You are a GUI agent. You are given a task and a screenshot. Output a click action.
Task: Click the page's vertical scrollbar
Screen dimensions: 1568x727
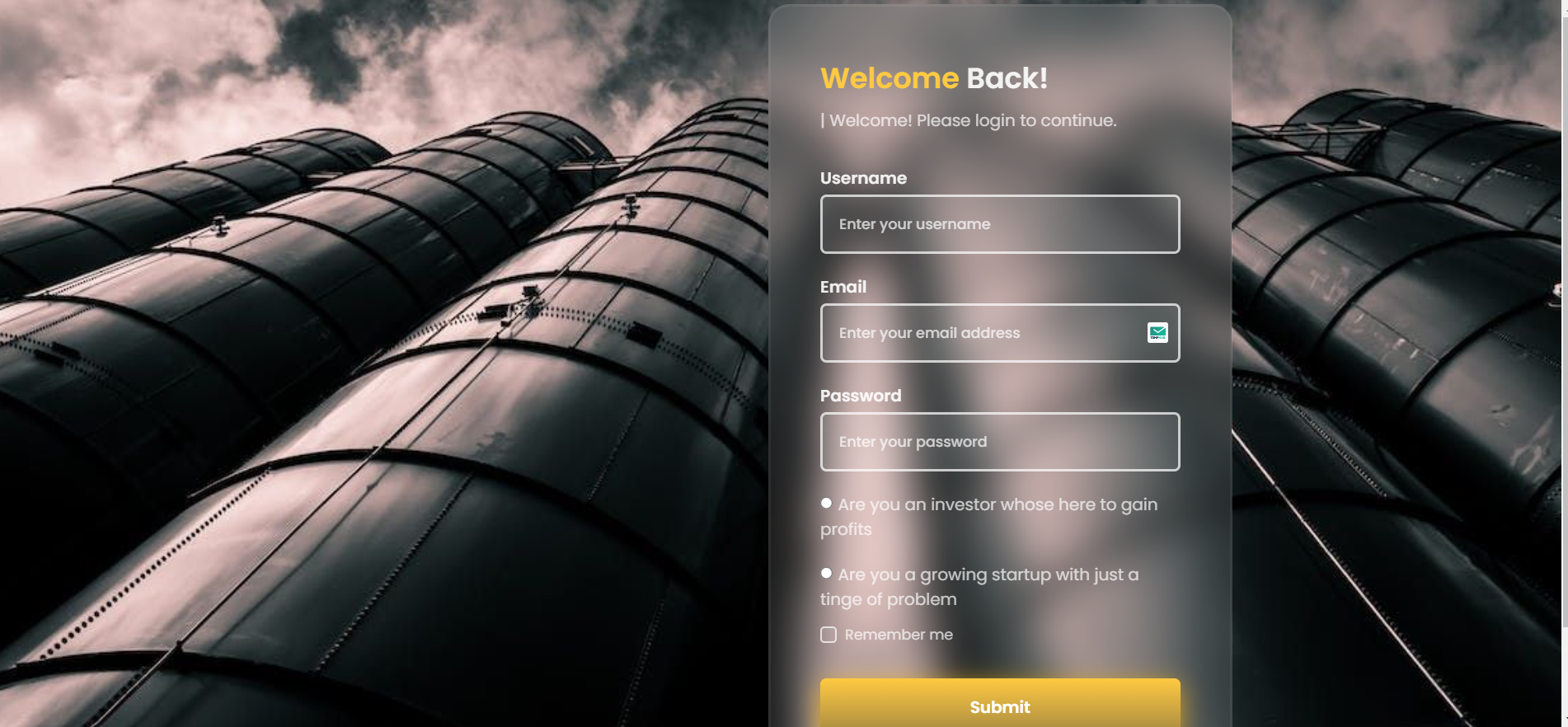tap(1564, 330)
